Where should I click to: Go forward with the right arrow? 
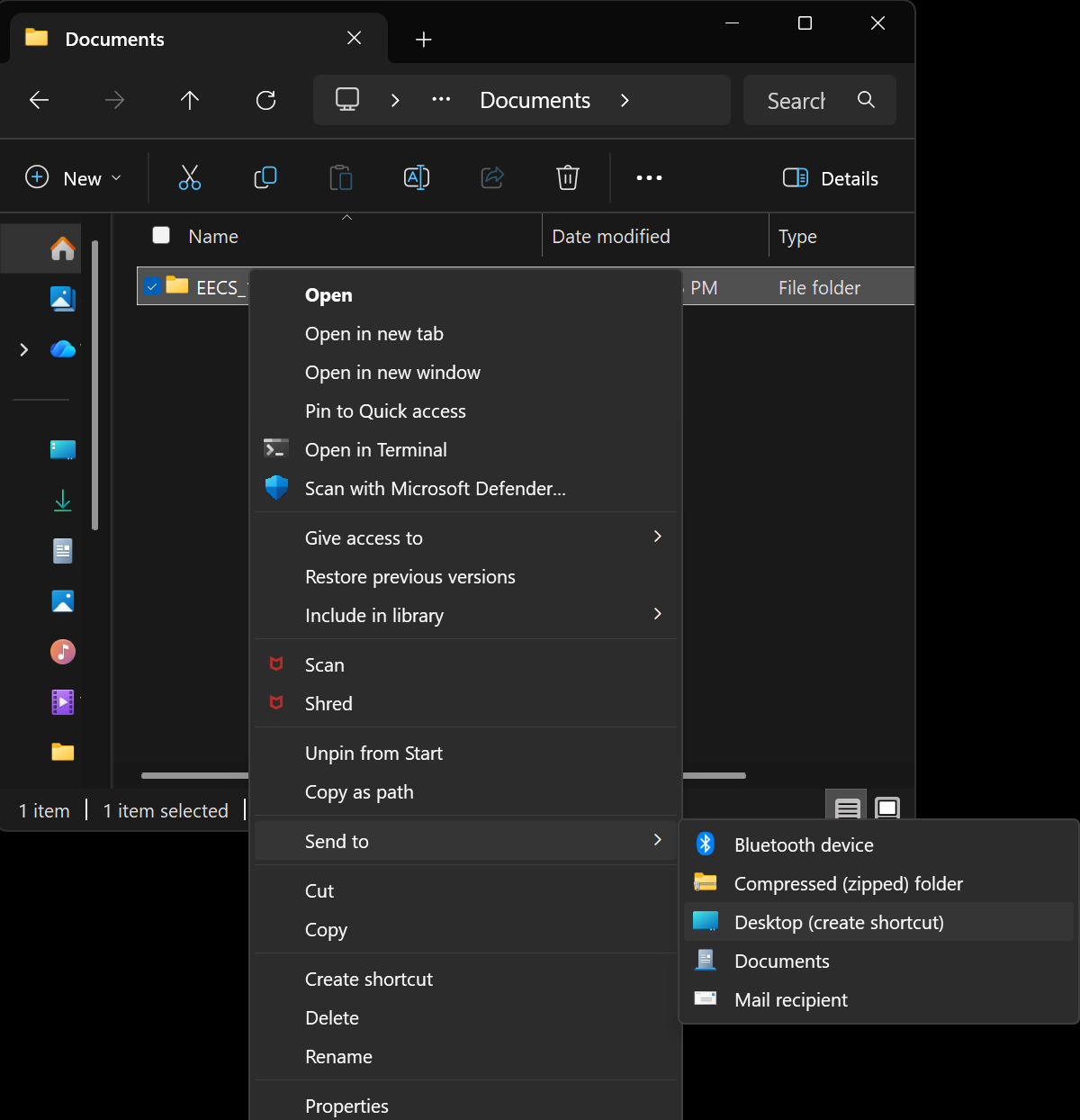(114, 100)
